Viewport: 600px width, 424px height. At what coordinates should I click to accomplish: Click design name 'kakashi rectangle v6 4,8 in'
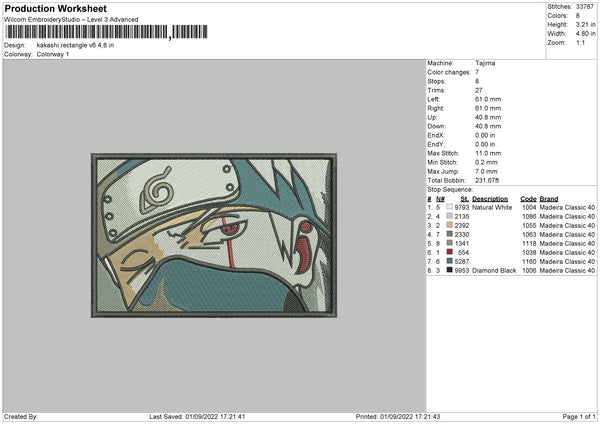pyautogui.click(x=75, y=45)
